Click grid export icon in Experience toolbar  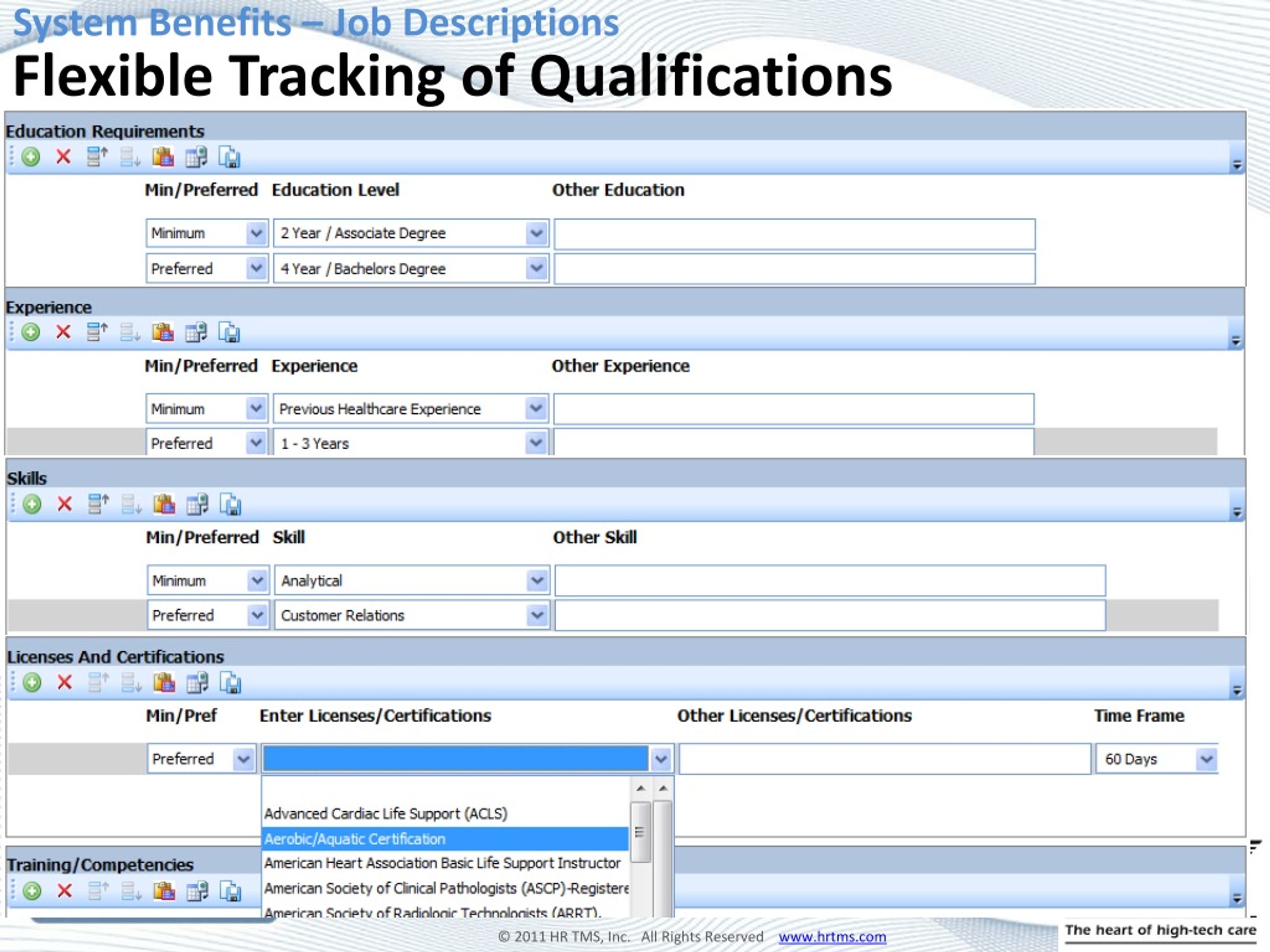(196, 332)
